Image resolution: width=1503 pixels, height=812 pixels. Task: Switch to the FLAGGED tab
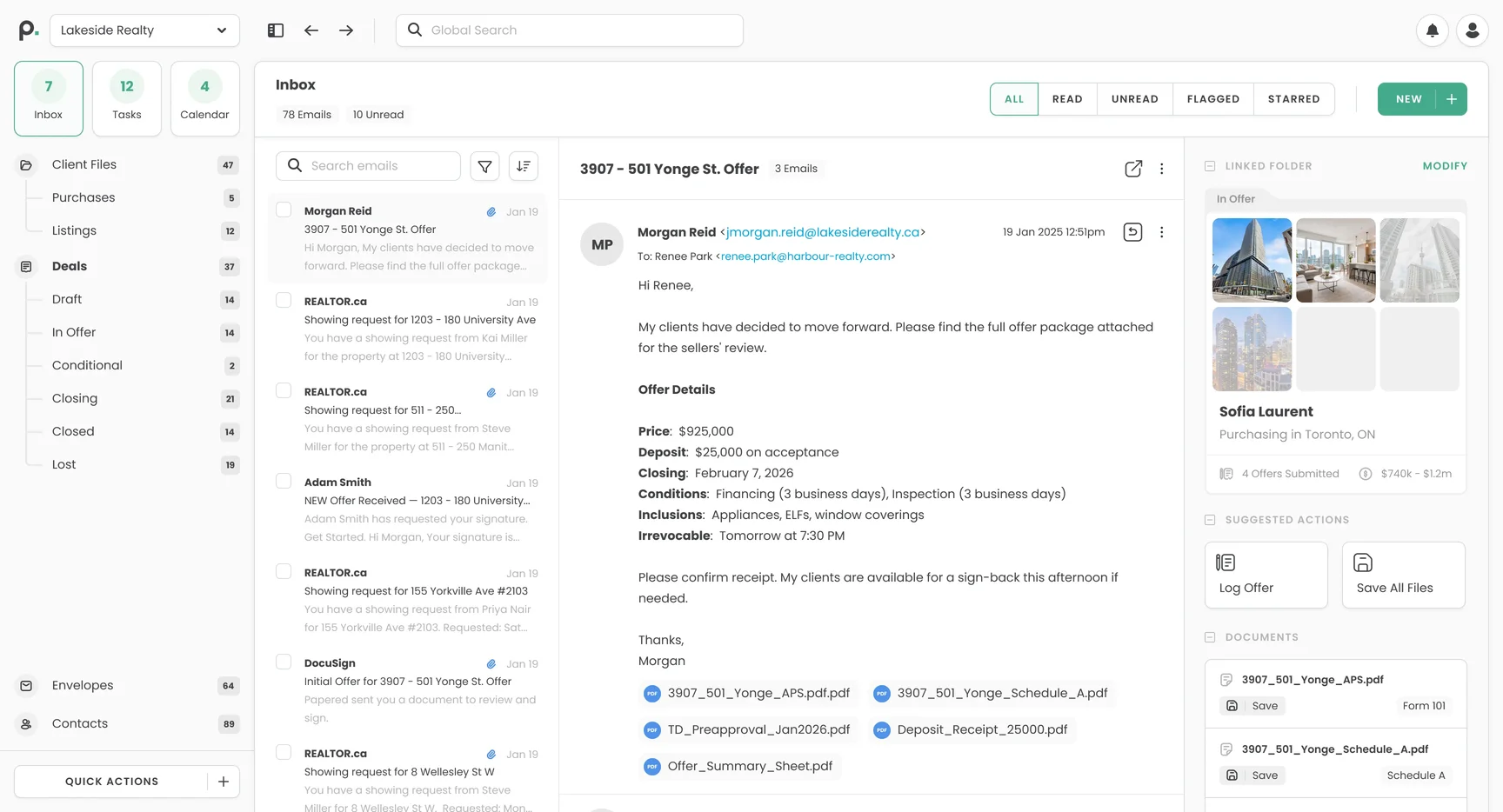[x=1212, y=99]
